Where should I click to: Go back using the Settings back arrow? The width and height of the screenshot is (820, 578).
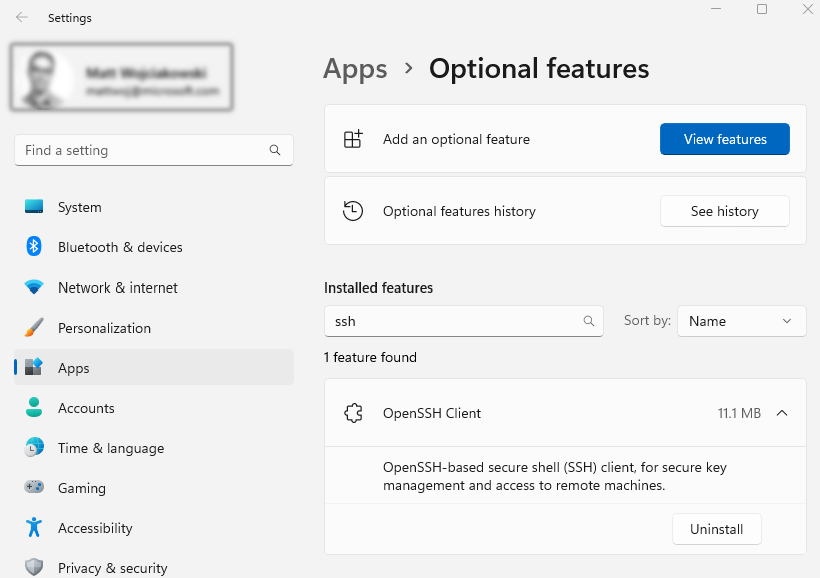(22, 17)
